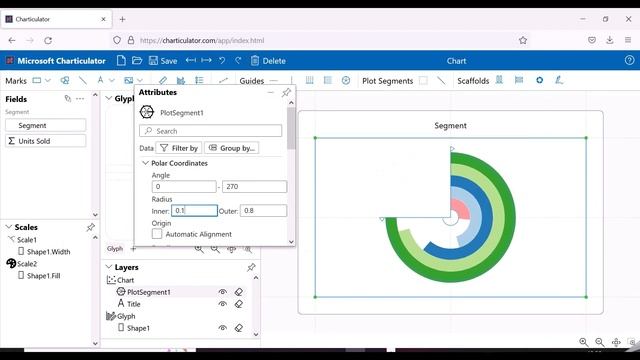The width and height of the screenshot is (640, 360).
Task: Create a new chart with the New file icon
Action: click(x=121, y=61)
